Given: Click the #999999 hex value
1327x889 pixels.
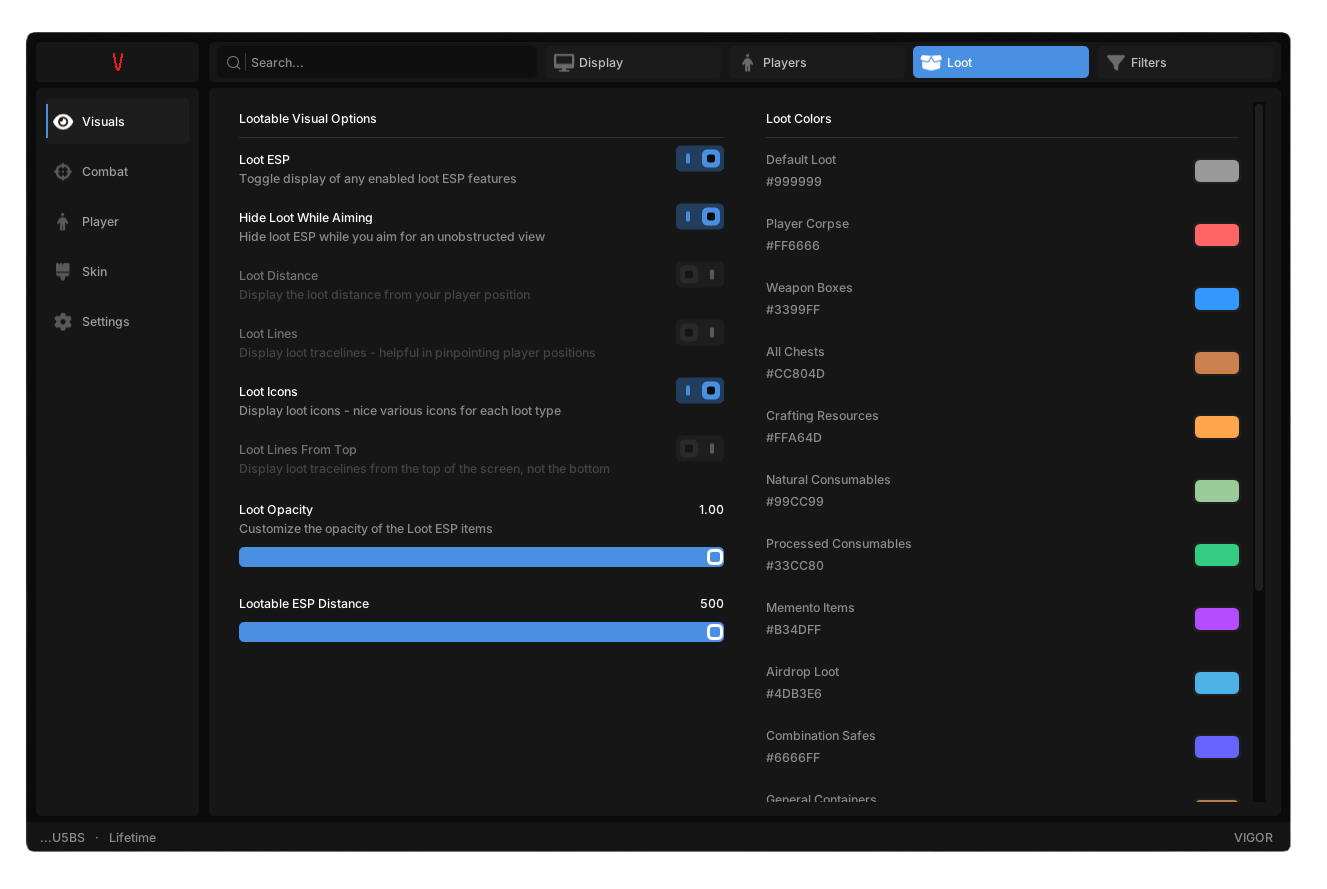Looking at the screenshot, I should pyautogui.click(x=794, y=182).
